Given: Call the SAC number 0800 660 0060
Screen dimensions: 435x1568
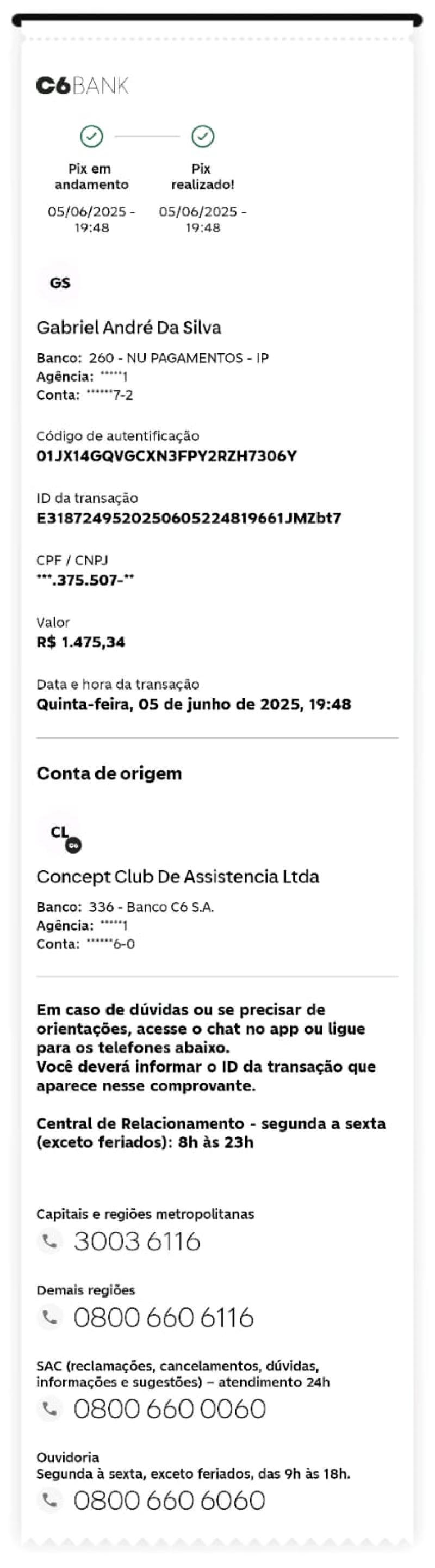Looking at the screenshot, I should point(170,1409).
